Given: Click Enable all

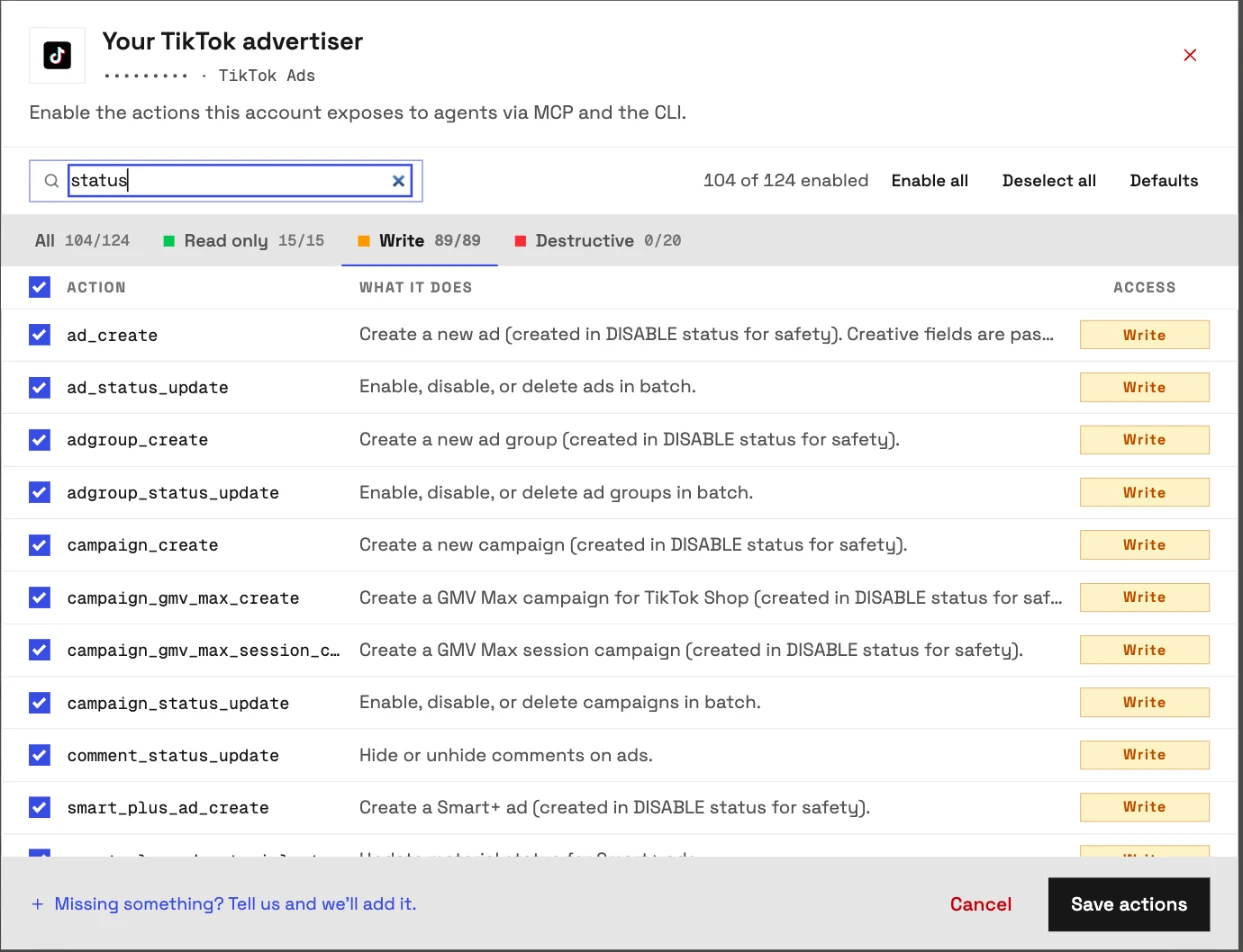Looking at the screenshot, I should tap(930, 181).
